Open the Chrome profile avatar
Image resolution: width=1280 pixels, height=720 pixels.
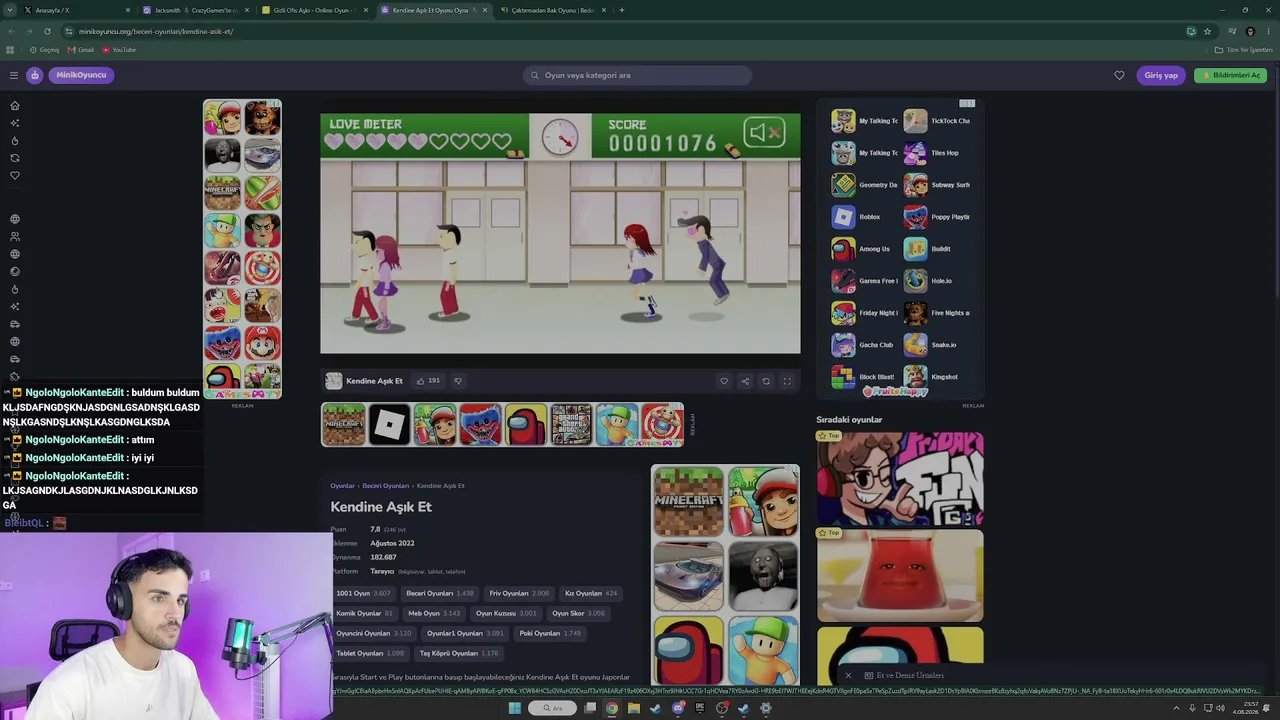[x=1250, y=31]
